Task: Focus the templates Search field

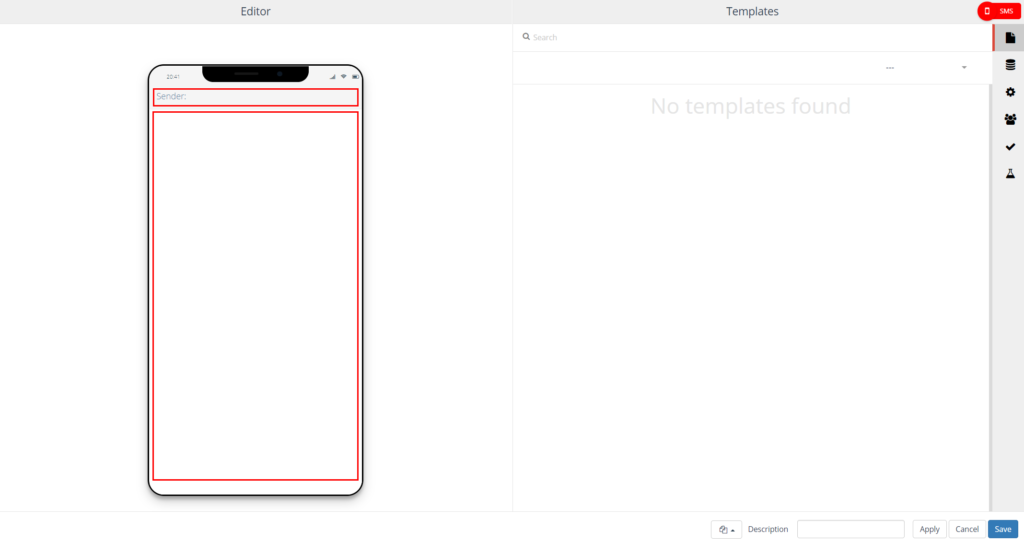Action: pyautogui.click(x=754, y=37)
